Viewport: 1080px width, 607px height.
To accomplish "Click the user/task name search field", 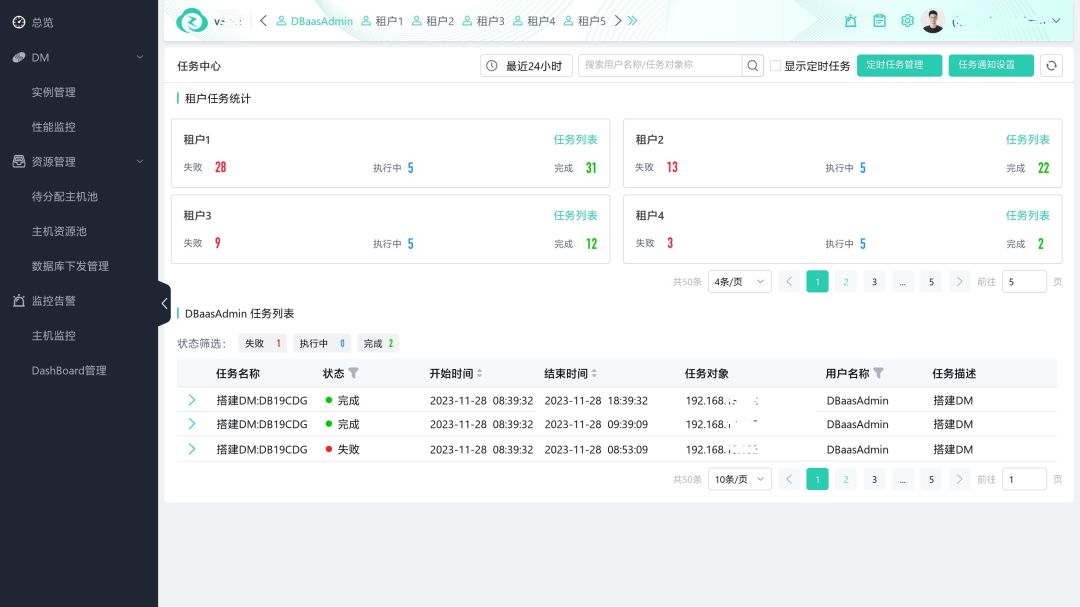I will [660, 65].
